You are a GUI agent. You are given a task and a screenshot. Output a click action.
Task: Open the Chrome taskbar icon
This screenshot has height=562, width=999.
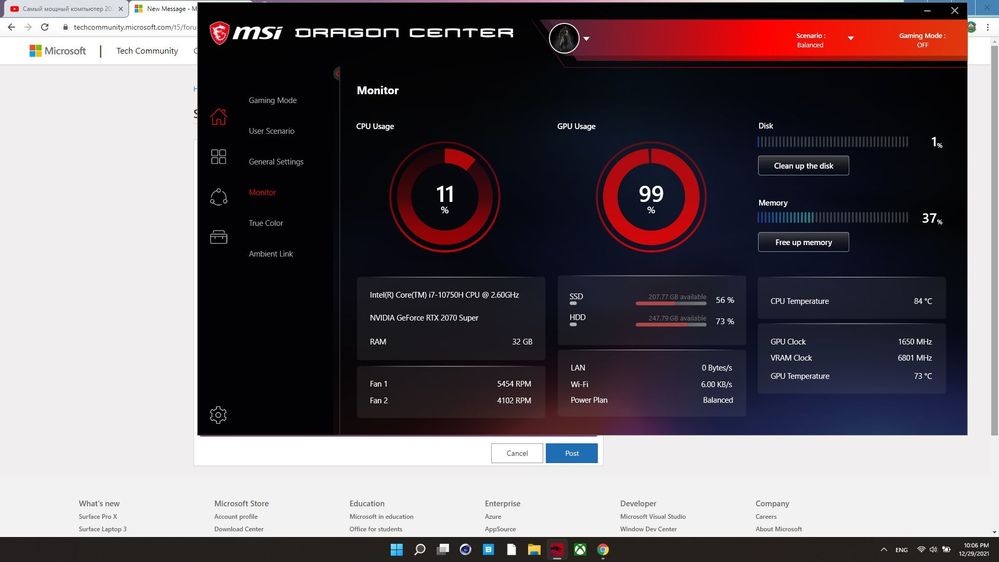pyautogui.click(x=603, y=549)
